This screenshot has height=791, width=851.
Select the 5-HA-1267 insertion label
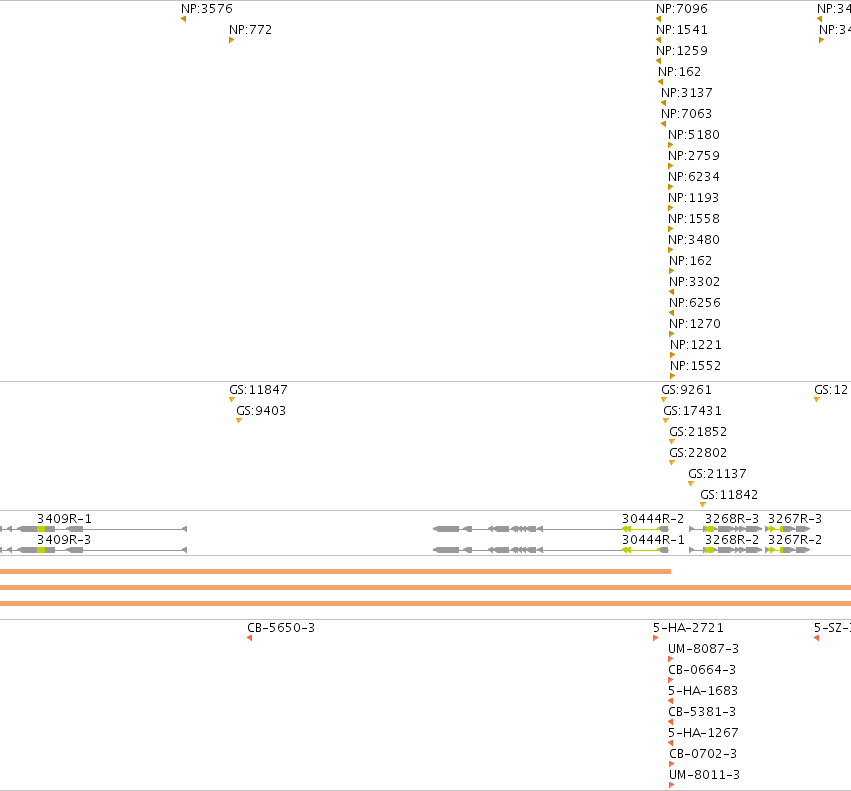pyautogui.click(x=703, y=733)
